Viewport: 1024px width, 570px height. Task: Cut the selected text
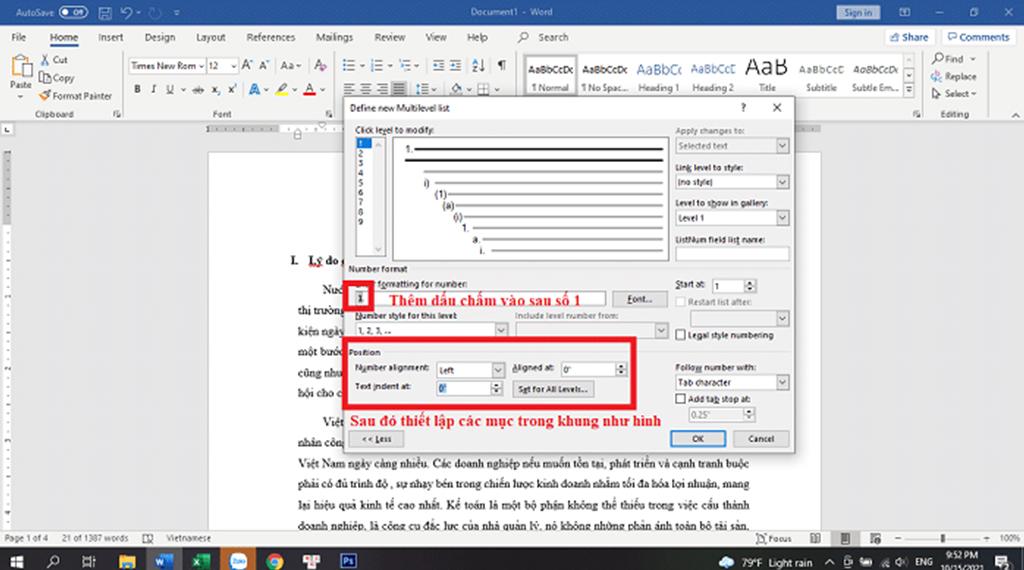coord(54,59)
